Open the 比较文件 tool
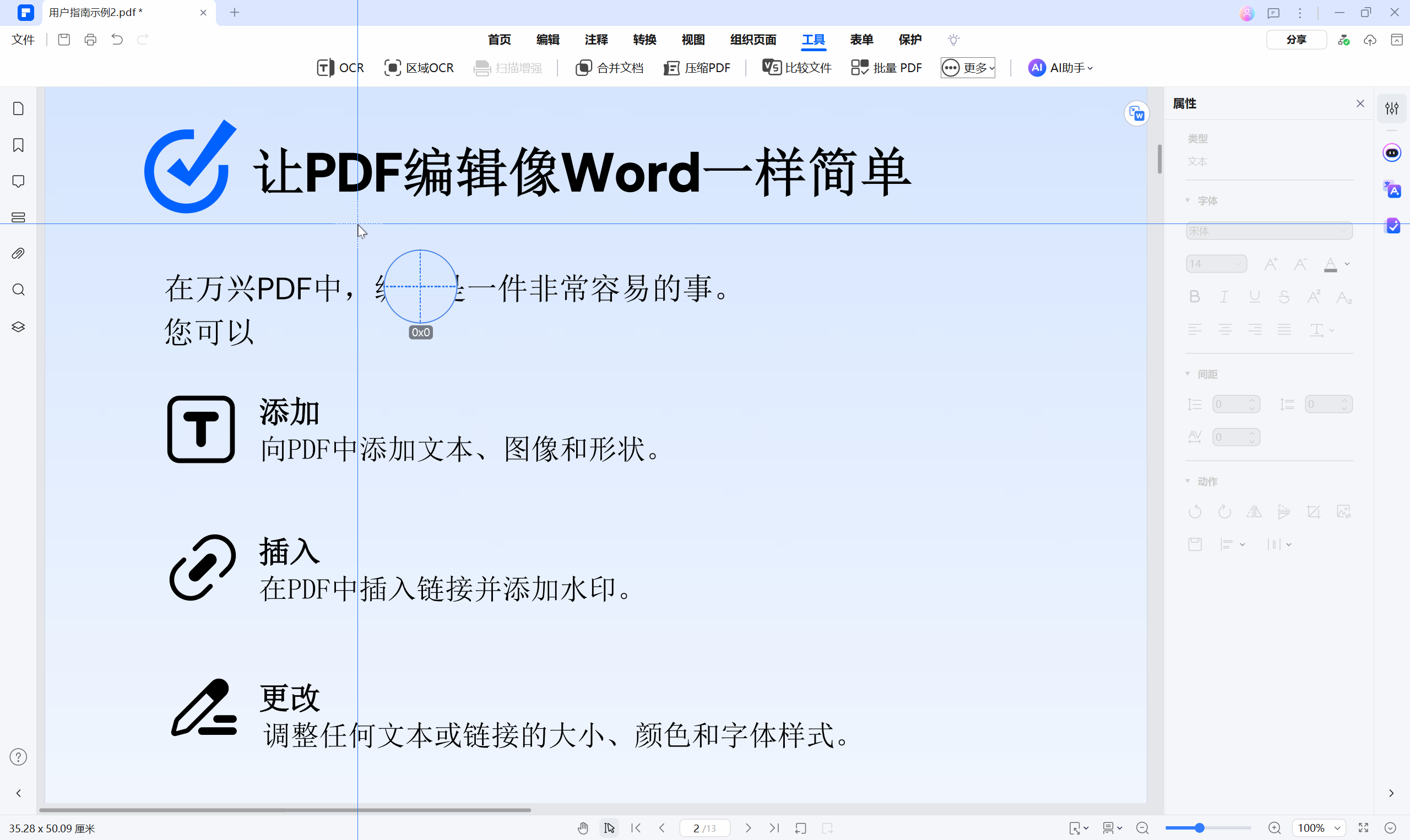The height and width of the screenshot is (840, 1410). coord(796,67)
